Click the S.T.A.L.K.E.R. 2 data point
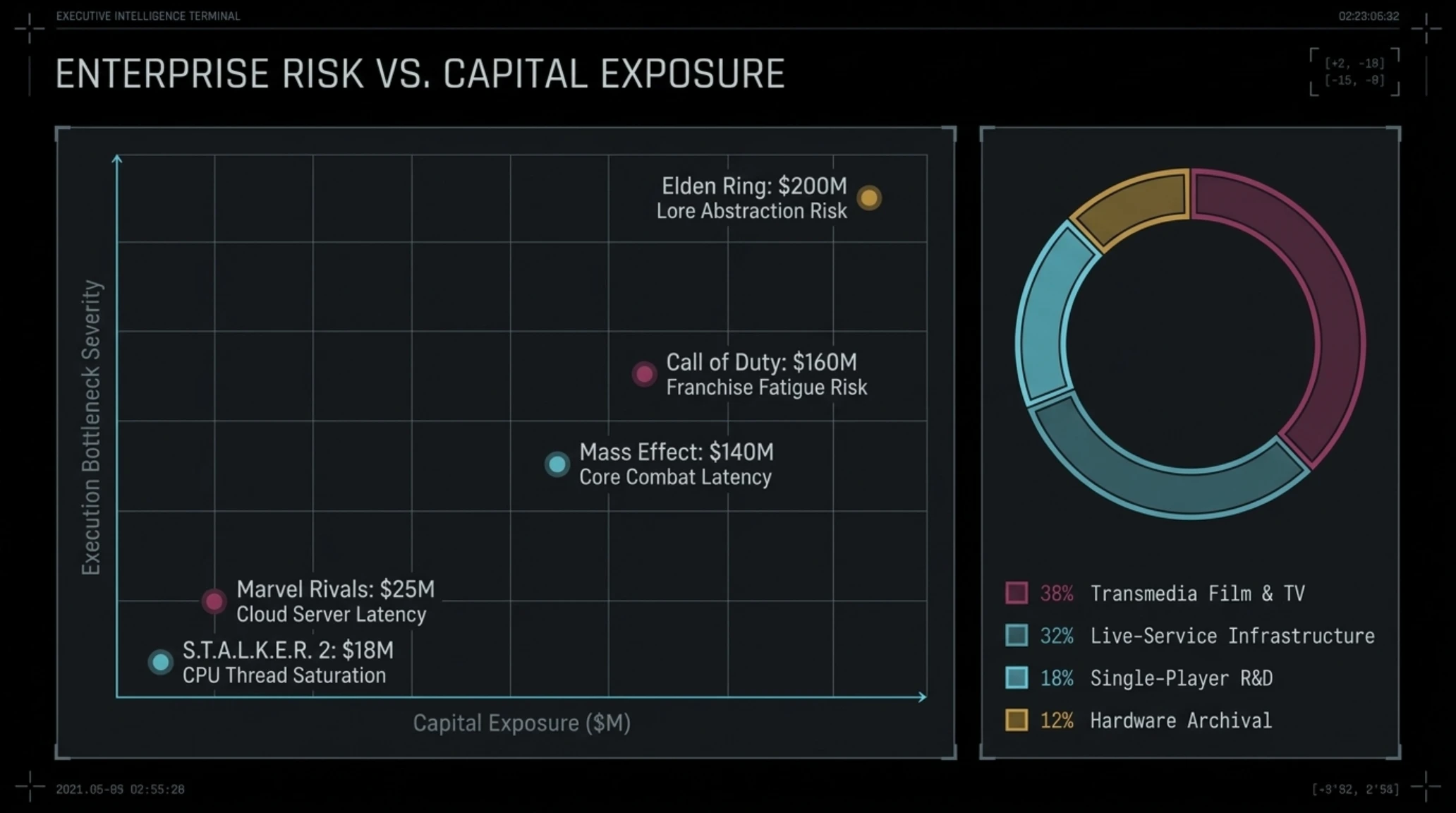The width and height of the screenshot is (1456, 813). 161,662
